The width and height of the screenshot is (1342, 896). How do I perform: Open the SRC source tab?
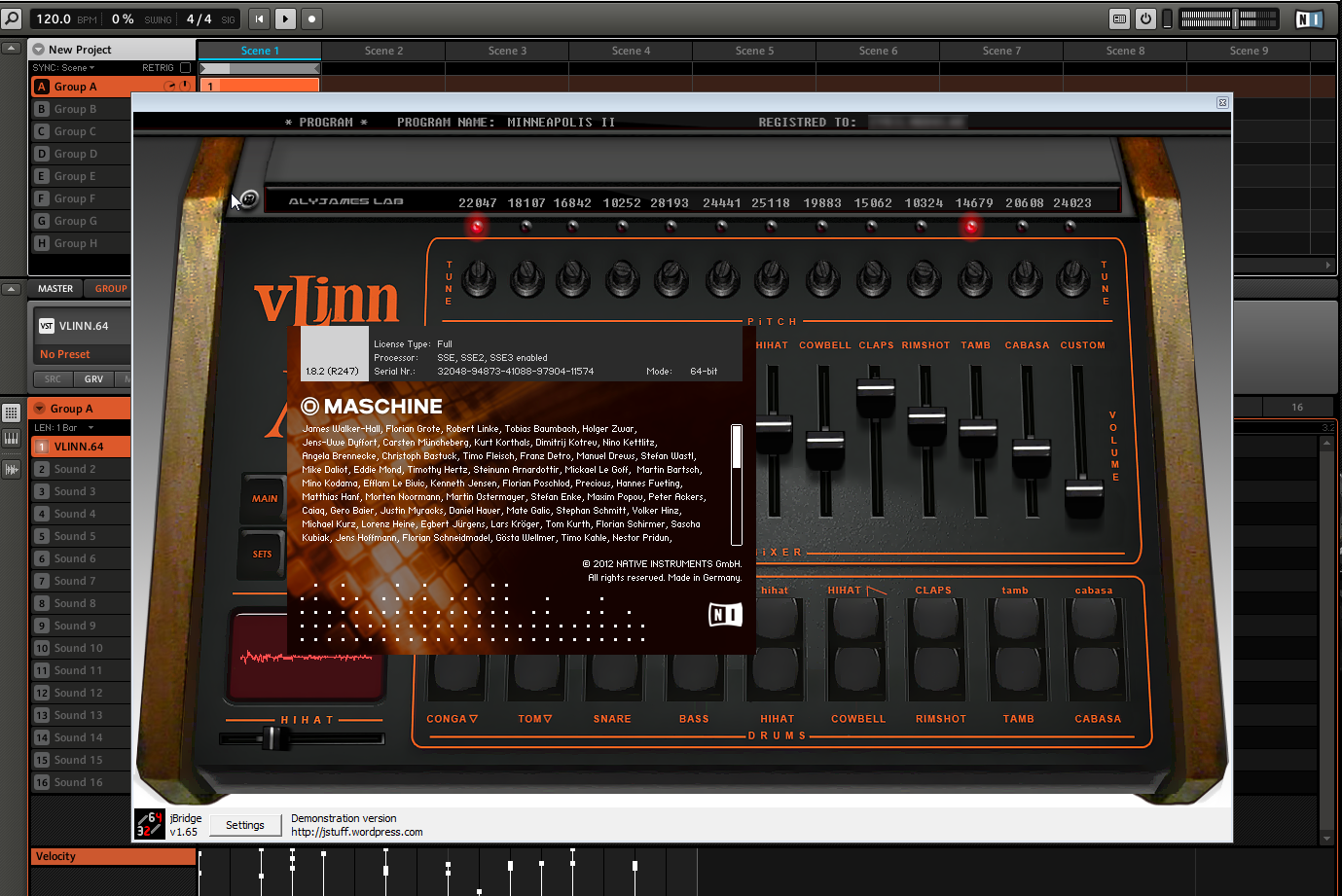point(53,379)
